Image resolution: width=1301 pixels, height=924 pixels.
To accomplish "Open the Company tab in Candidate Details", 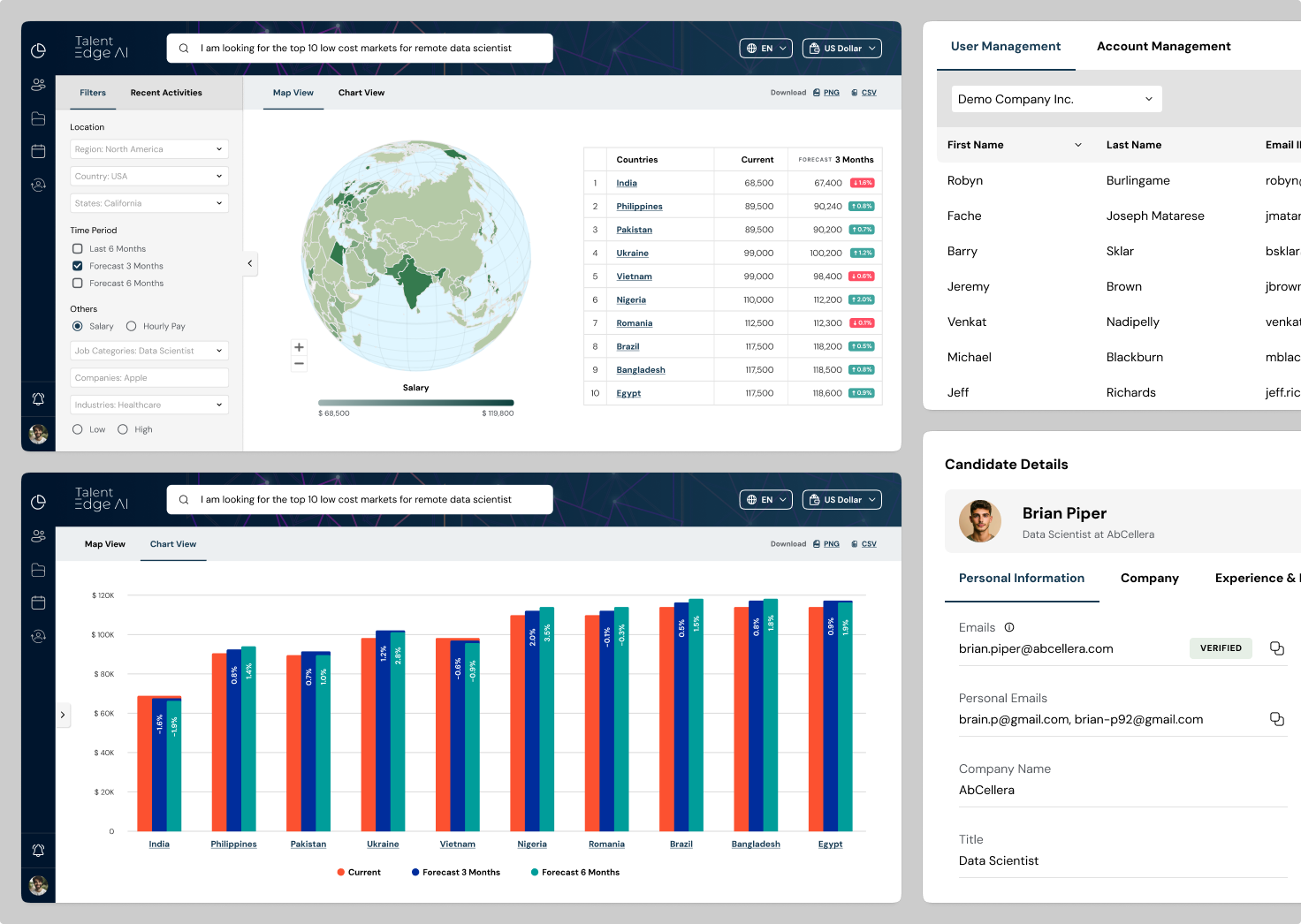I will pyautogui.click(x=1149, y=578).
